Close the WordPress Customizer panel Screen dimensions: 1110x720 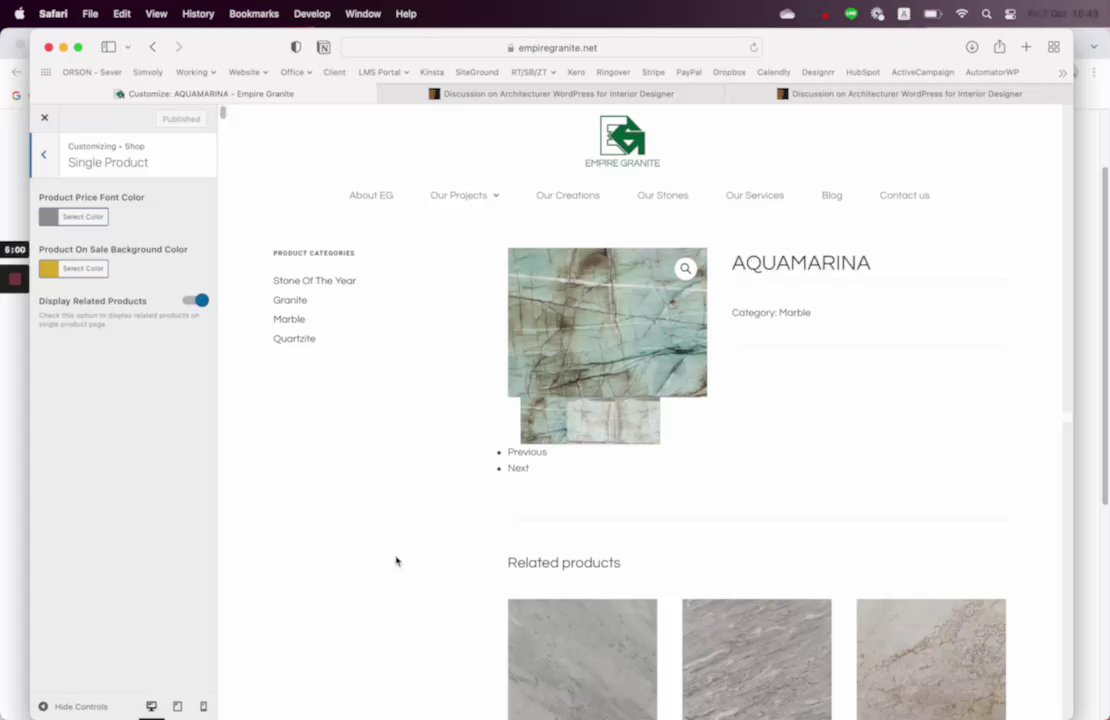45,118
